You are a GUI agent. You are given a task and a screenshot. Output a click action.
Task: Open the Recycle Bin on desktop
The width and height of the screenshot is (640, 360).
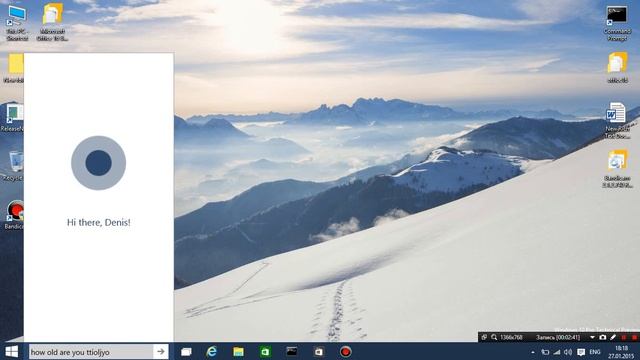[15, 165]
